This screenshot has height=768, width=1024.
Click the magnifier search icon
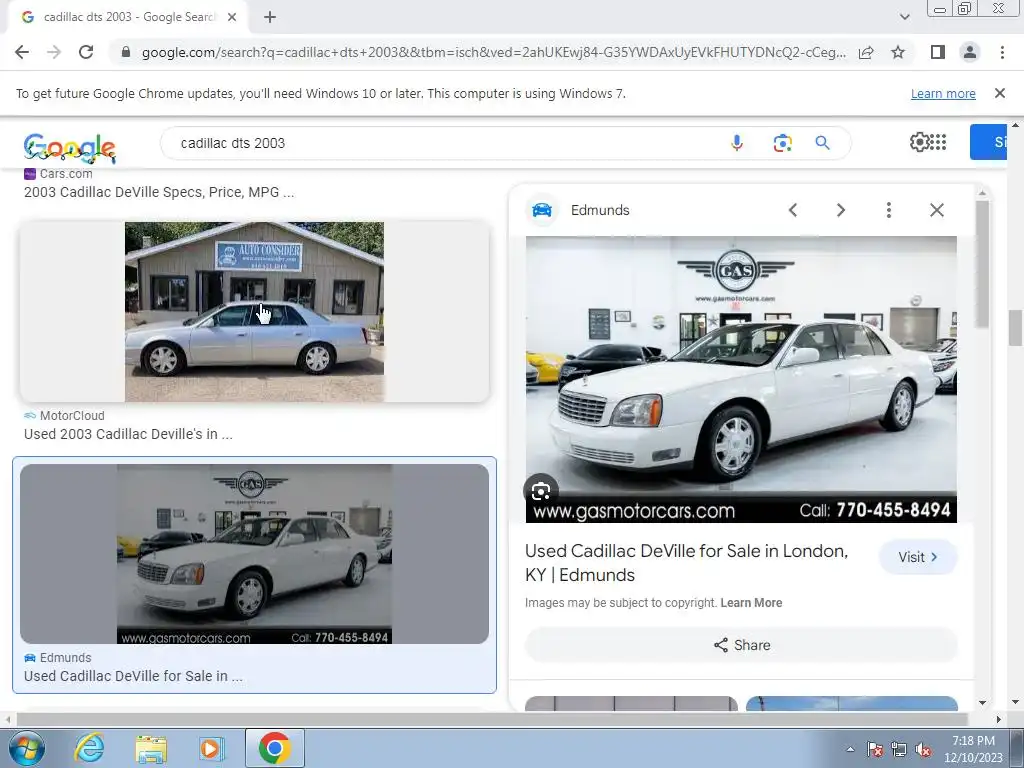coord(822,142)
